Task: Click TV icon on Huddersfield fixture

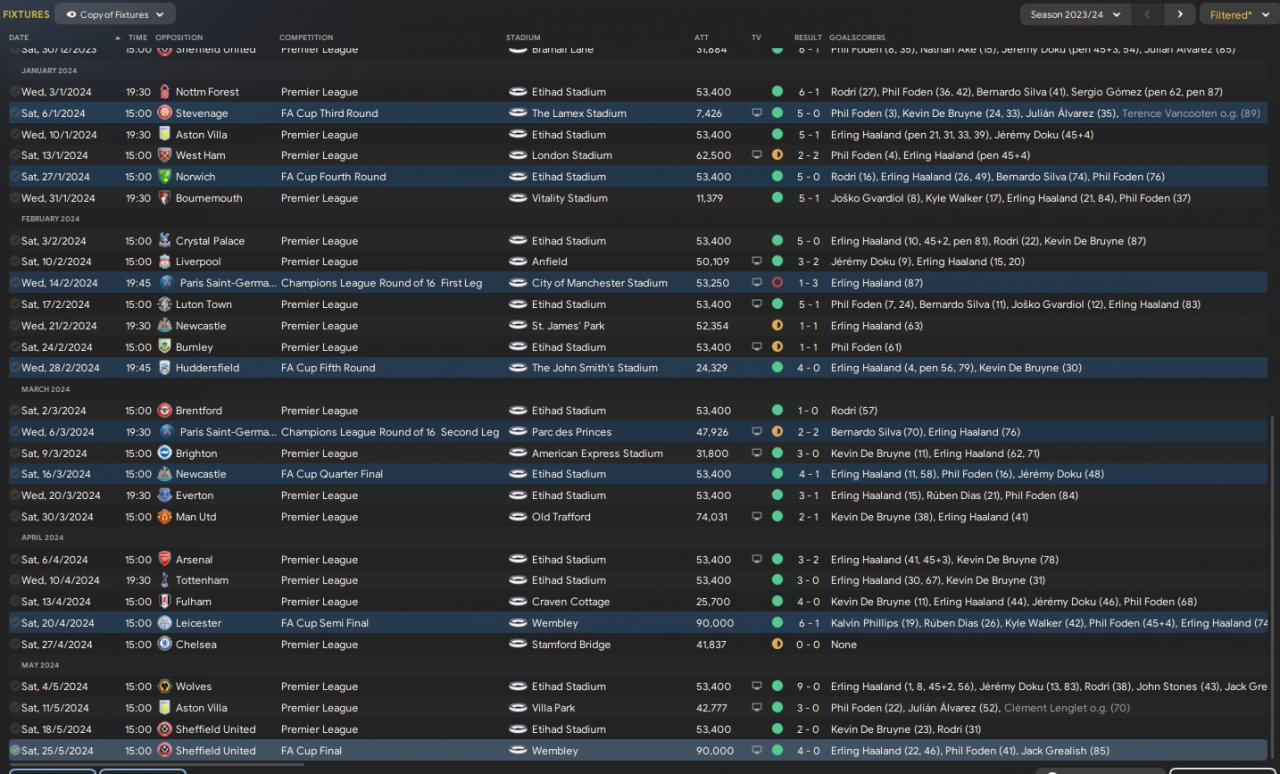Action: 757,368
